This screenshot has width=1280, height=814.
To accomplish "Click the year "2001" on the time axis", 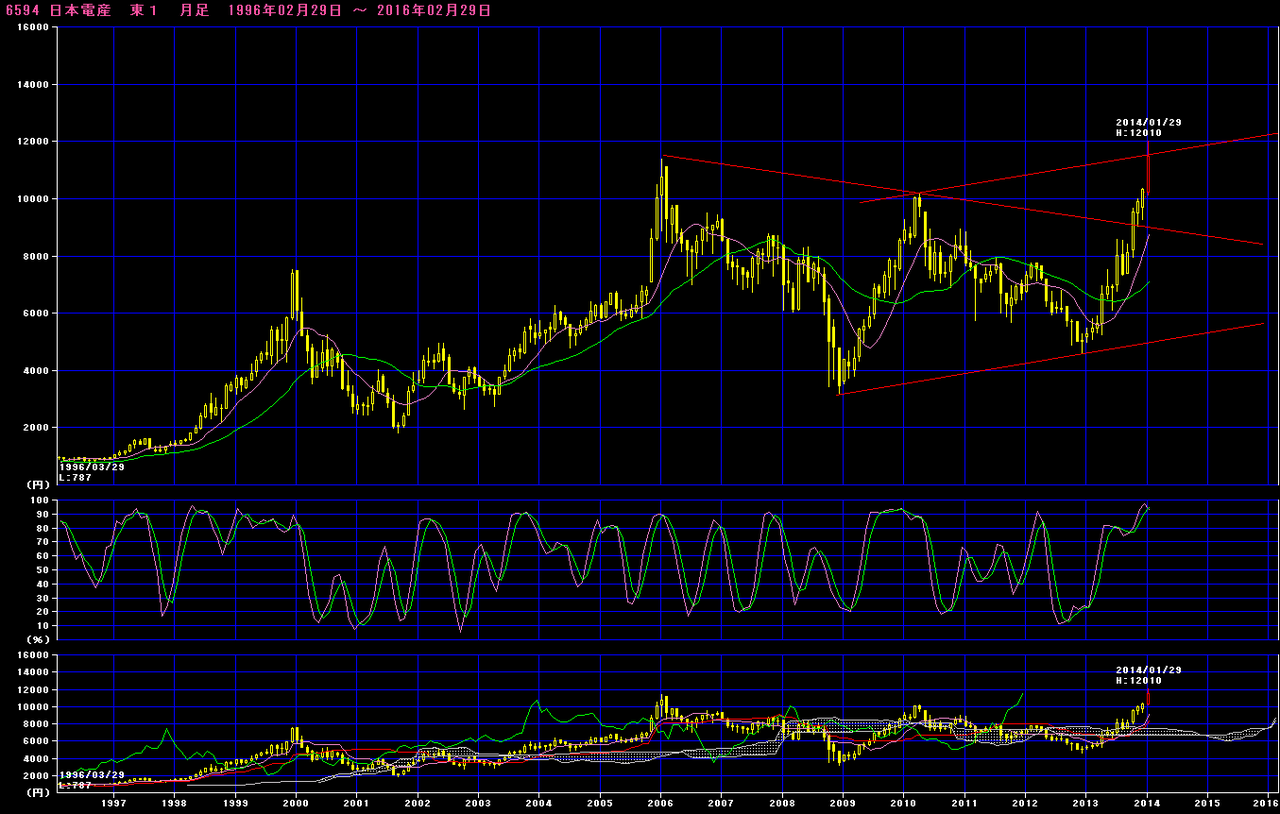I will [357, 802].
